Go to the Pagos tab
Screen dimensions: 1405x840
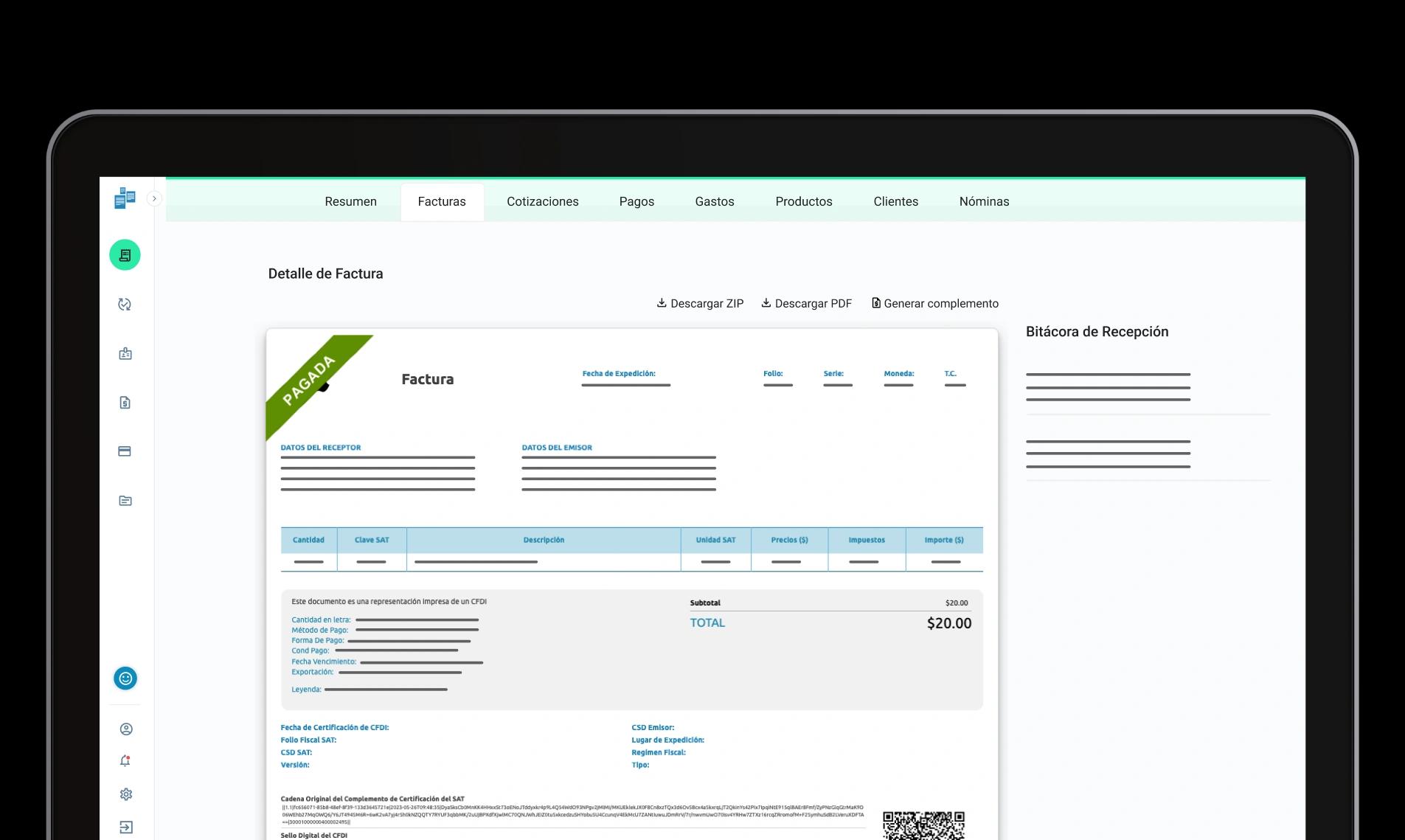point(636,201)
